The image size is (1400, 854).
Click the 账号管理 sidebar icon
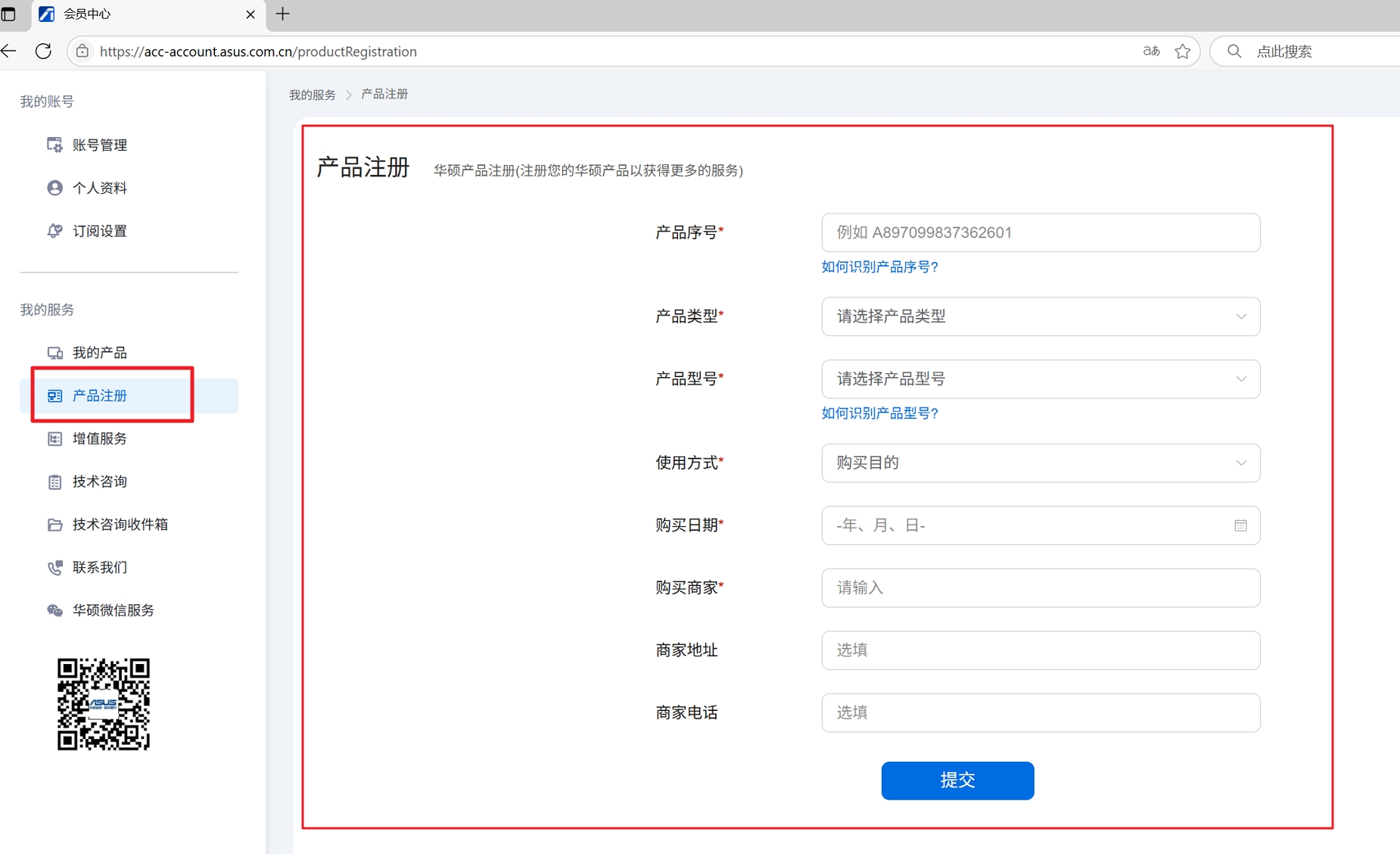(x=54, y=145)
